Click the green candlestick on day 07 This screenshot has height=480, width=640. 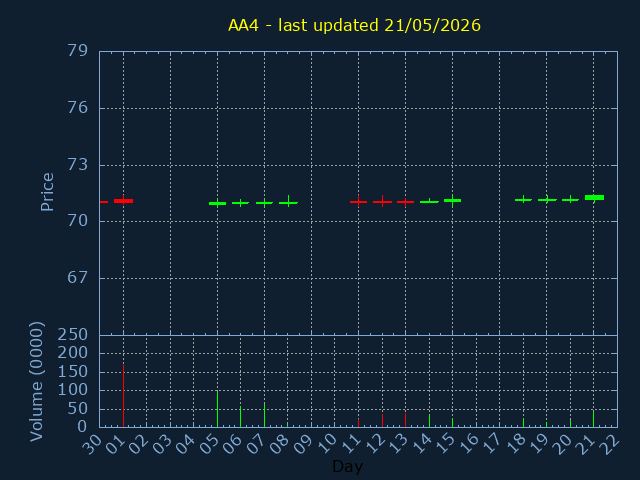coord(264,203)
